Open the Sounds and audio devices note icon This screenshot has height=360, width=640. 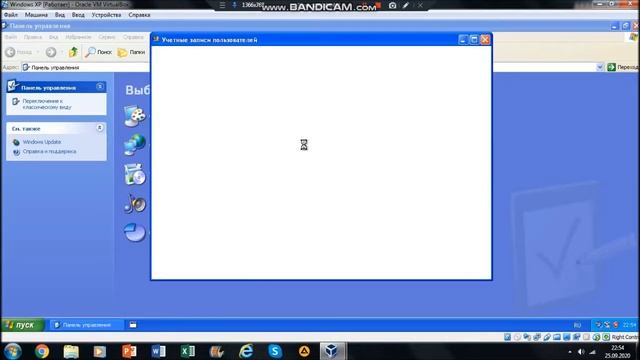pyautogui.click(x=135, y=203)
